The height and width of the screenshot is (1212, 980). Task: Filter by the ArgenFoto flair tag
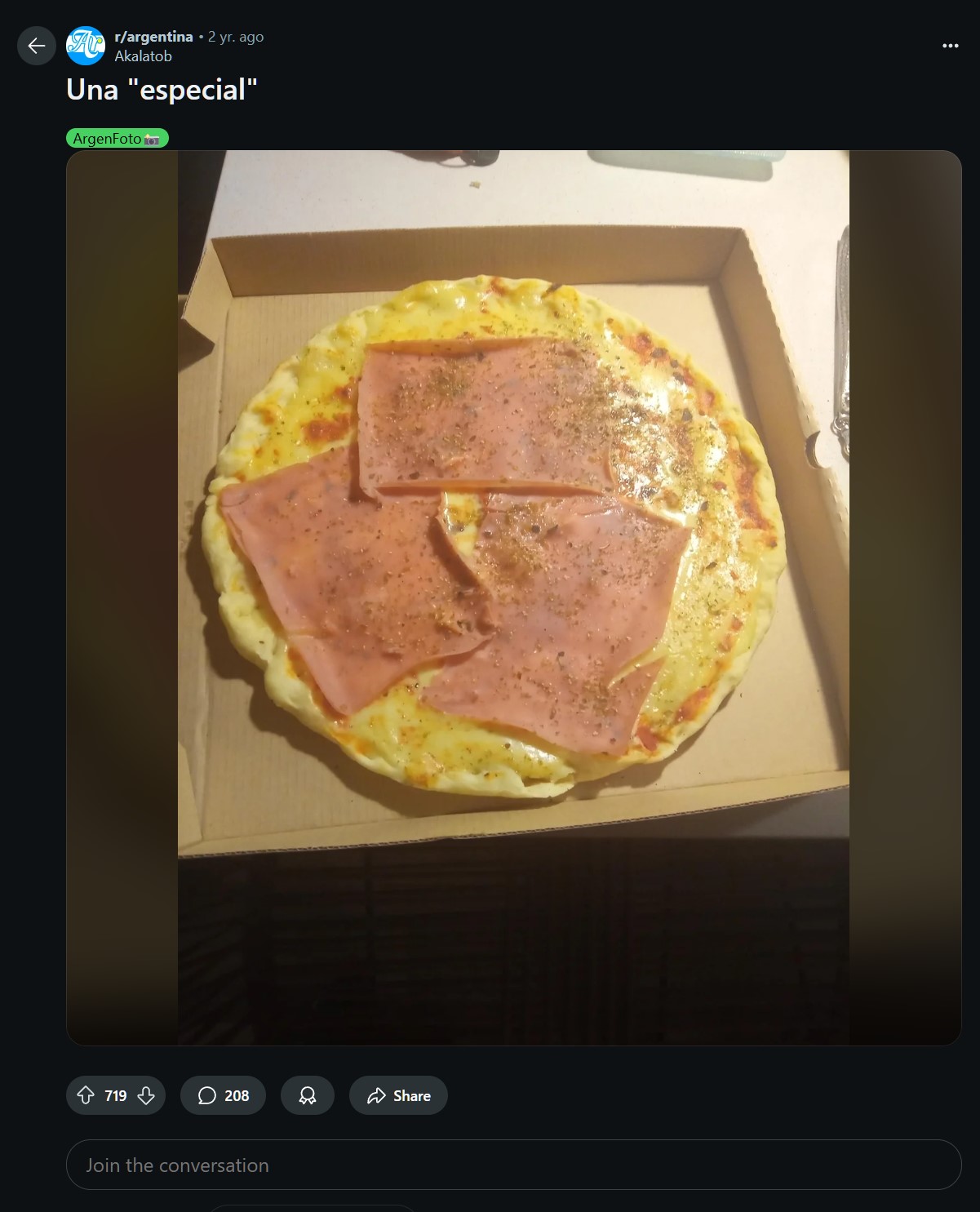pos(118,139)
